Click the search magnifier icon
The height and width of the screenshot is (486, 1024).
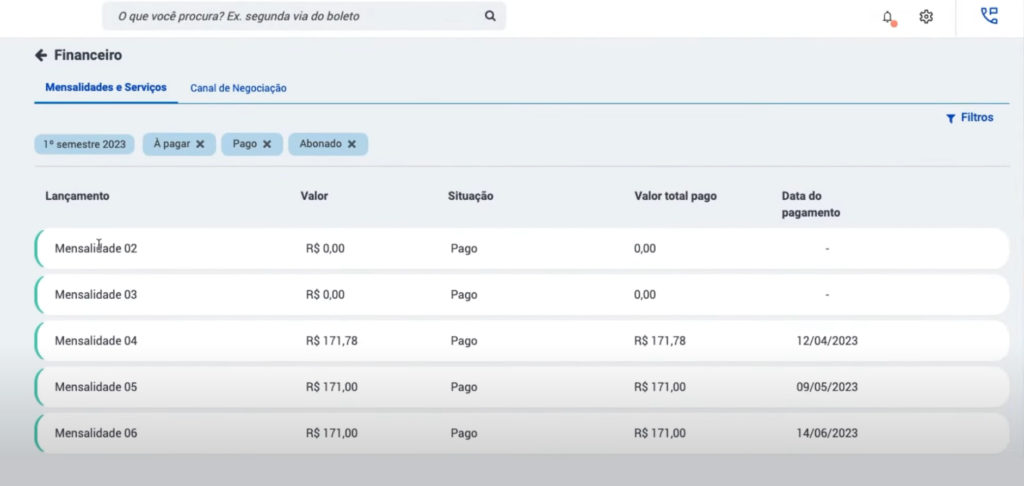(x=490, y=16)
